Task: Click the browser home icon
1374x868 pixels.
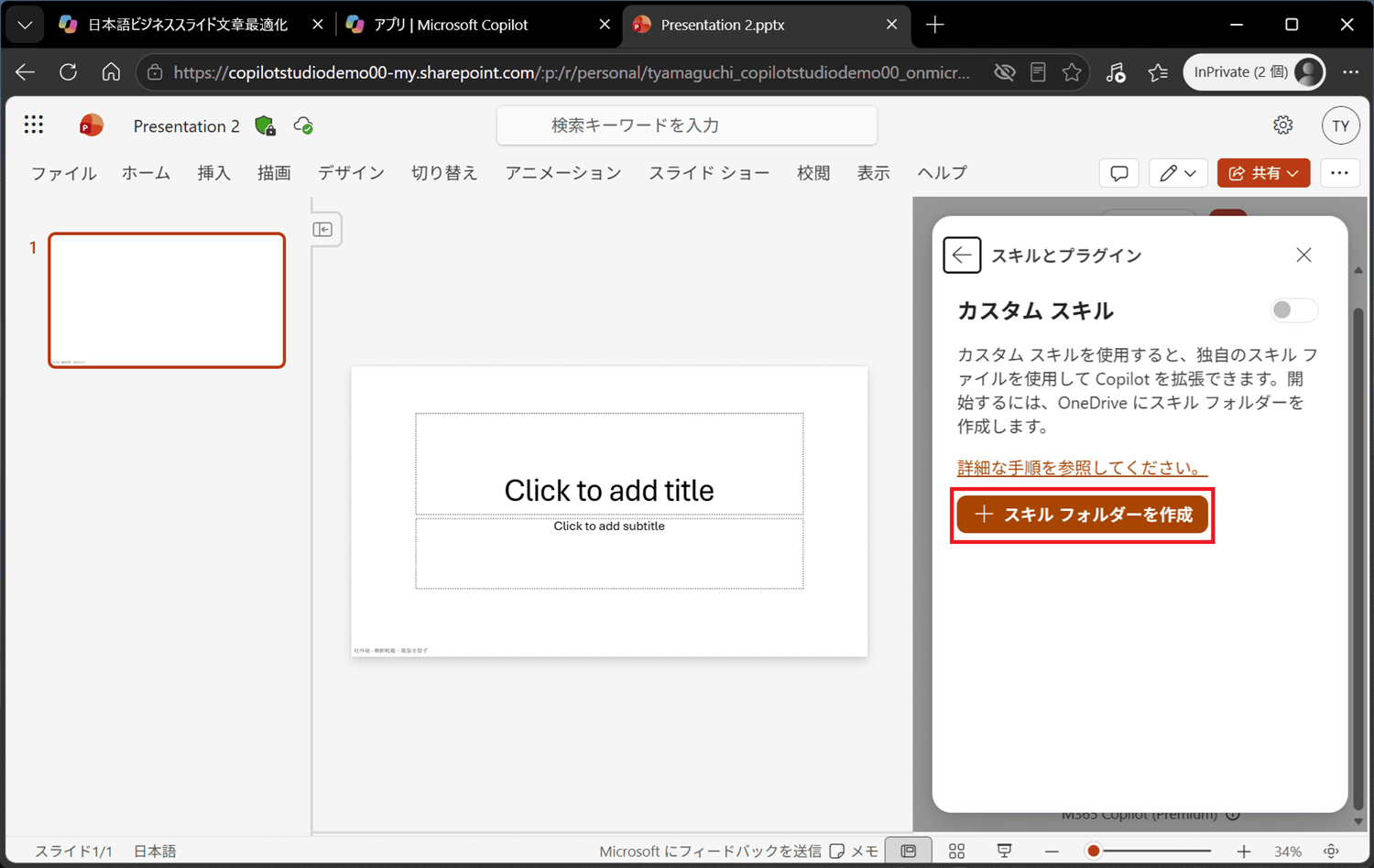Action: tap(111, 71)
